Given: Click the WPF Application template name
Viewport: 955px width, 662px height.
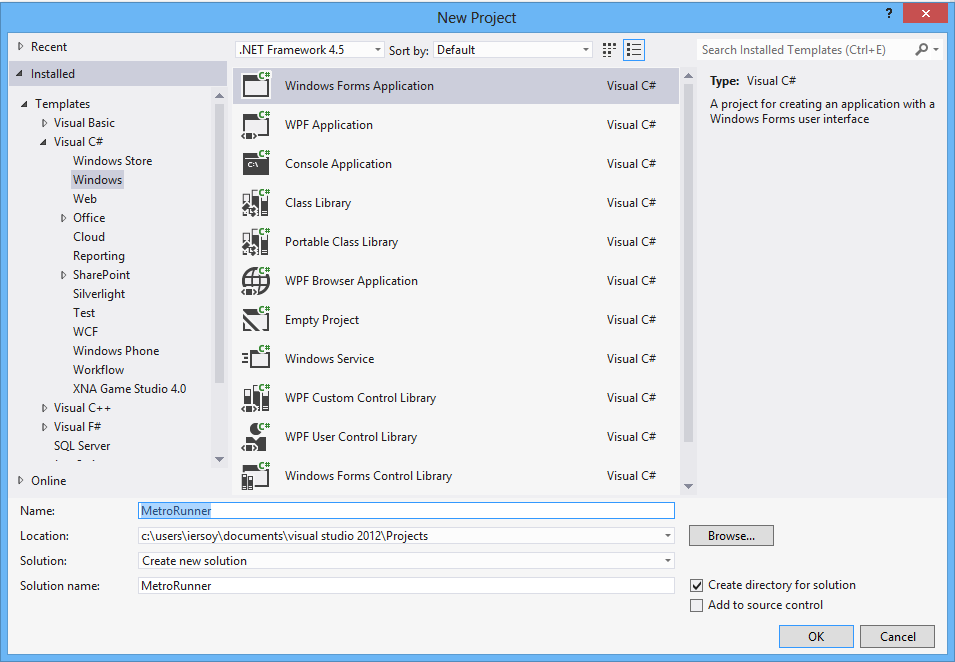Looking at the screenshot, I should [329, 125].
